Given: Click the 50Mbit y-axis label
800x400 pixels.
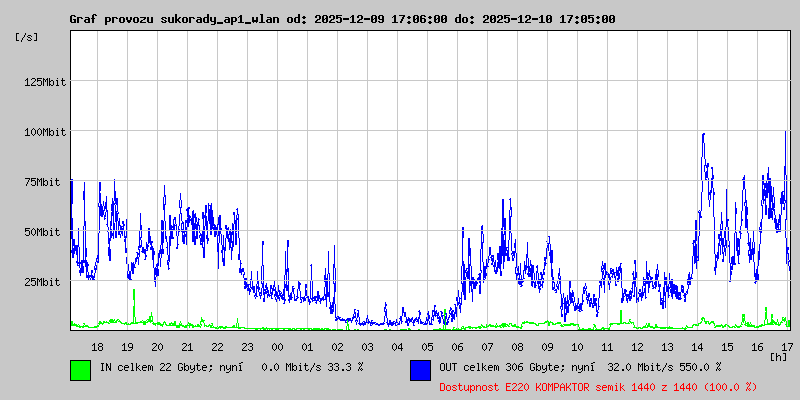Looking at the screenshot, I should (42, 232).
